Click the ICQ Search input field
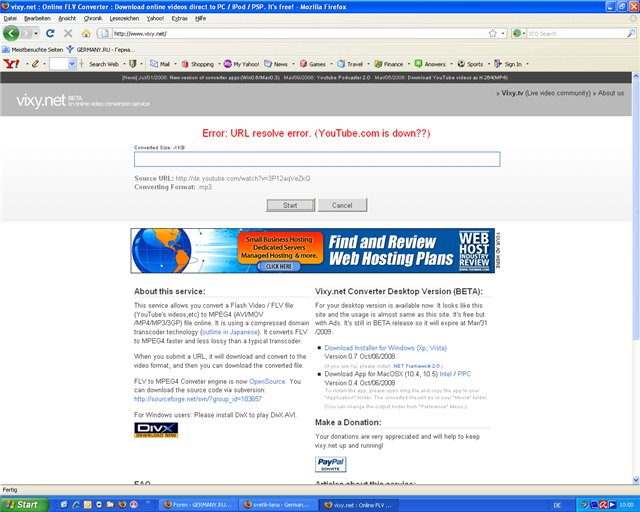 [576, 33]
